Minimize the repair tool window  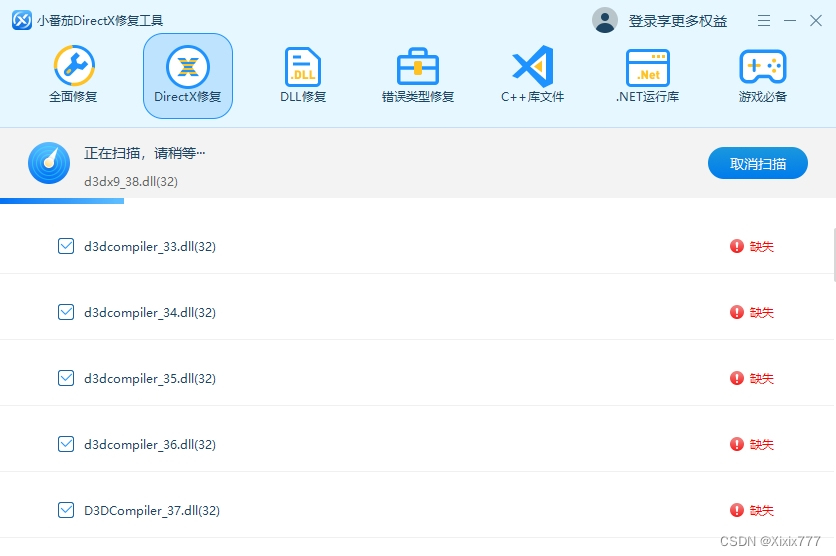pyautogui.click(x=790, y=21)
